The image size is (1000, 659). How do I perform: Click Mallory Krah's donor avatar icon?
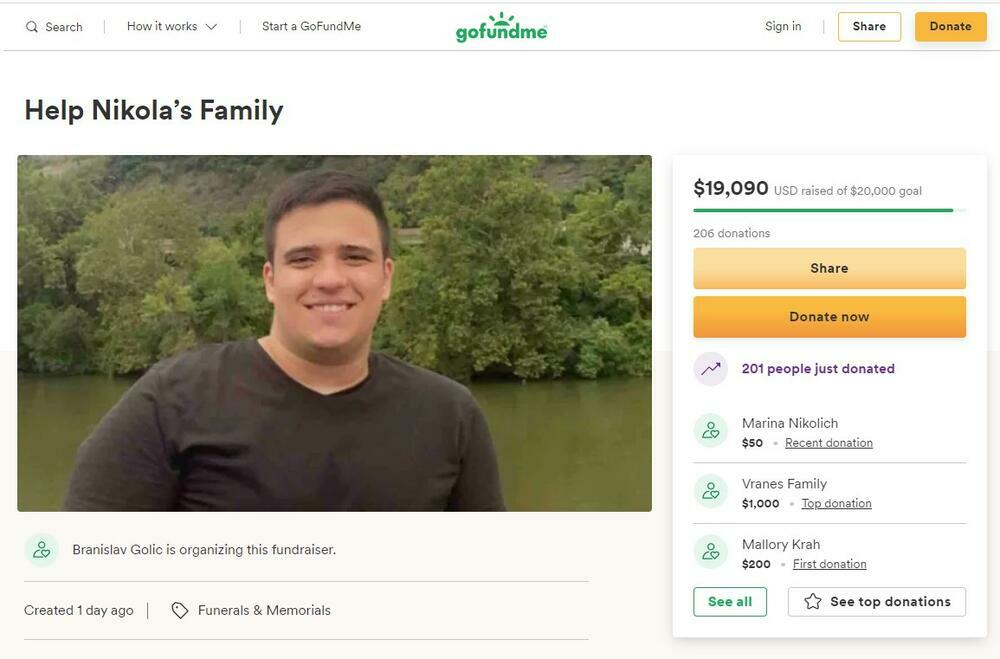click(711, 553)
